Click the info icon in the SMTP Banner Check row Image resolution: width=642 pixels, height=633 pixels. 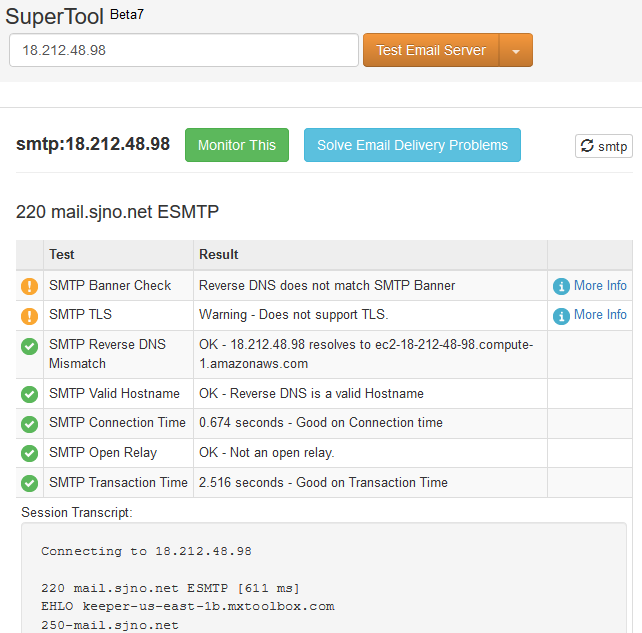561,286
